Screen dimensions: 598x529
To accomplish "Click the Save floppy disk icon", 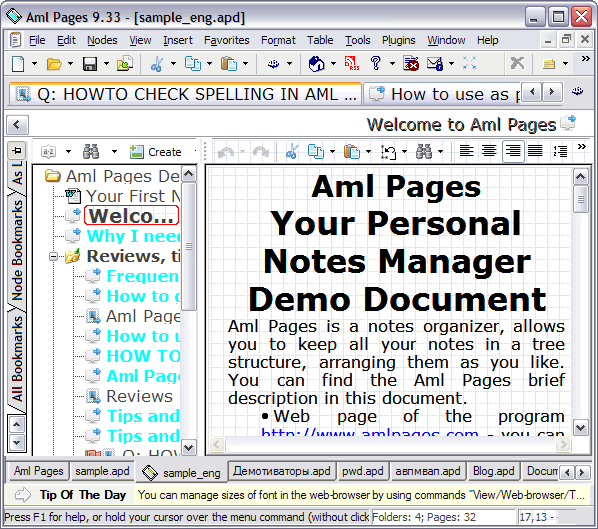I will (90, 64).
